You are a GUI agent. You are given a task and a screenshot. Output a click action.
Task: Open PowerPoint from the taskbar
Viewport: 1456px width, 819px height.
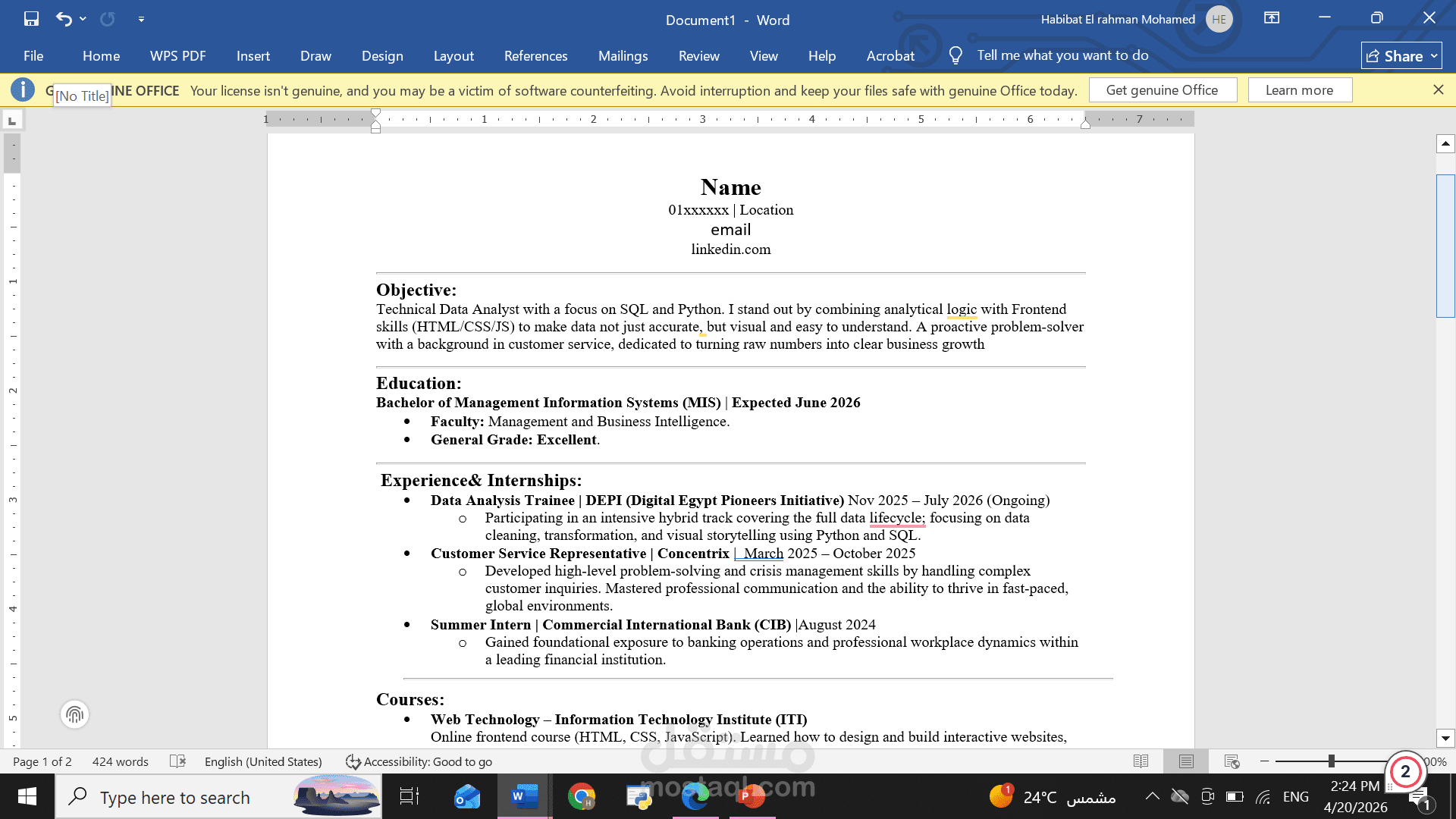click(x=751, y=796)
